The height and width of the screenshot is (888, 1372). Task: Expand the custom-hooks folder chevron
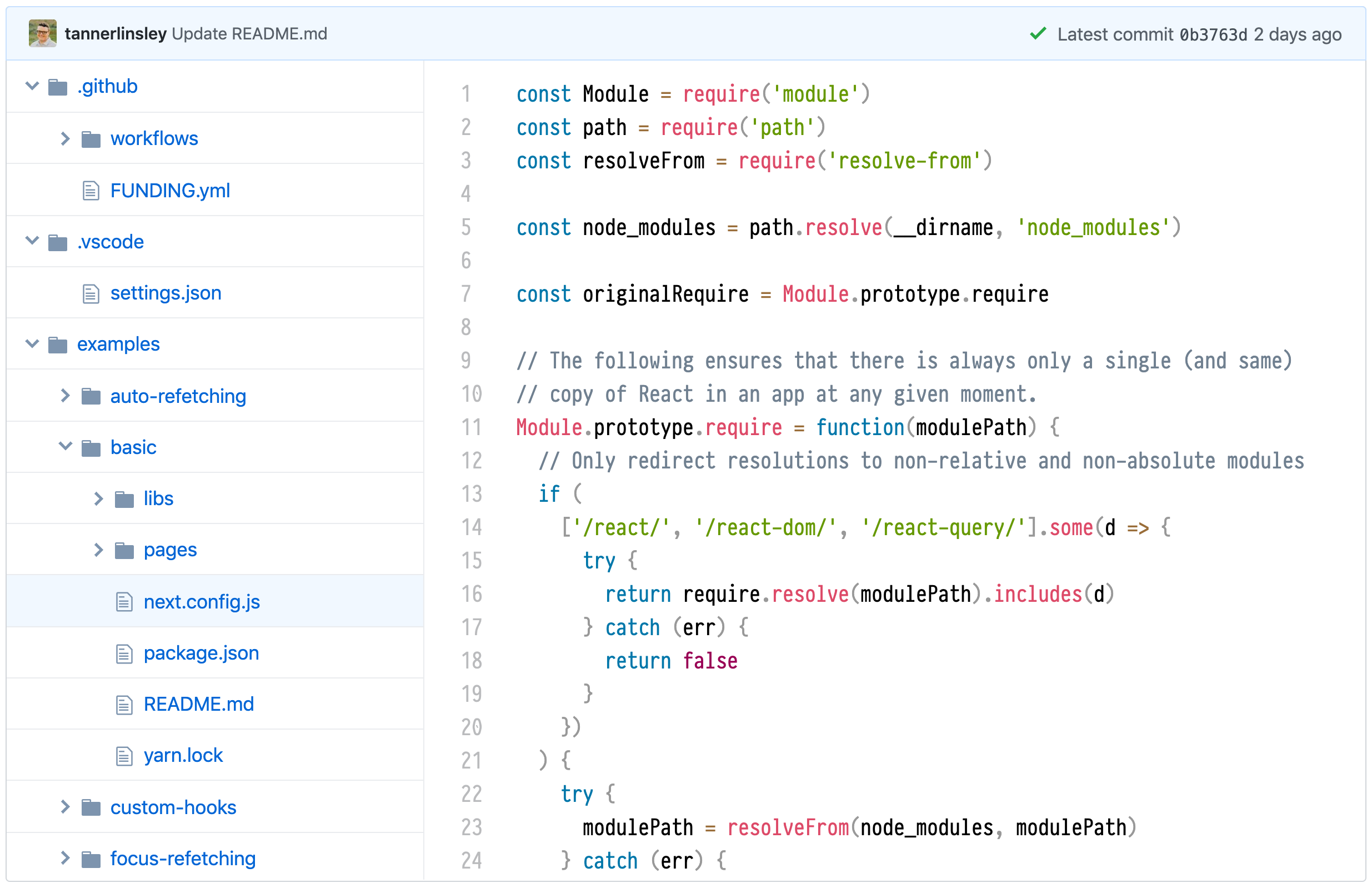pos(65,807)
